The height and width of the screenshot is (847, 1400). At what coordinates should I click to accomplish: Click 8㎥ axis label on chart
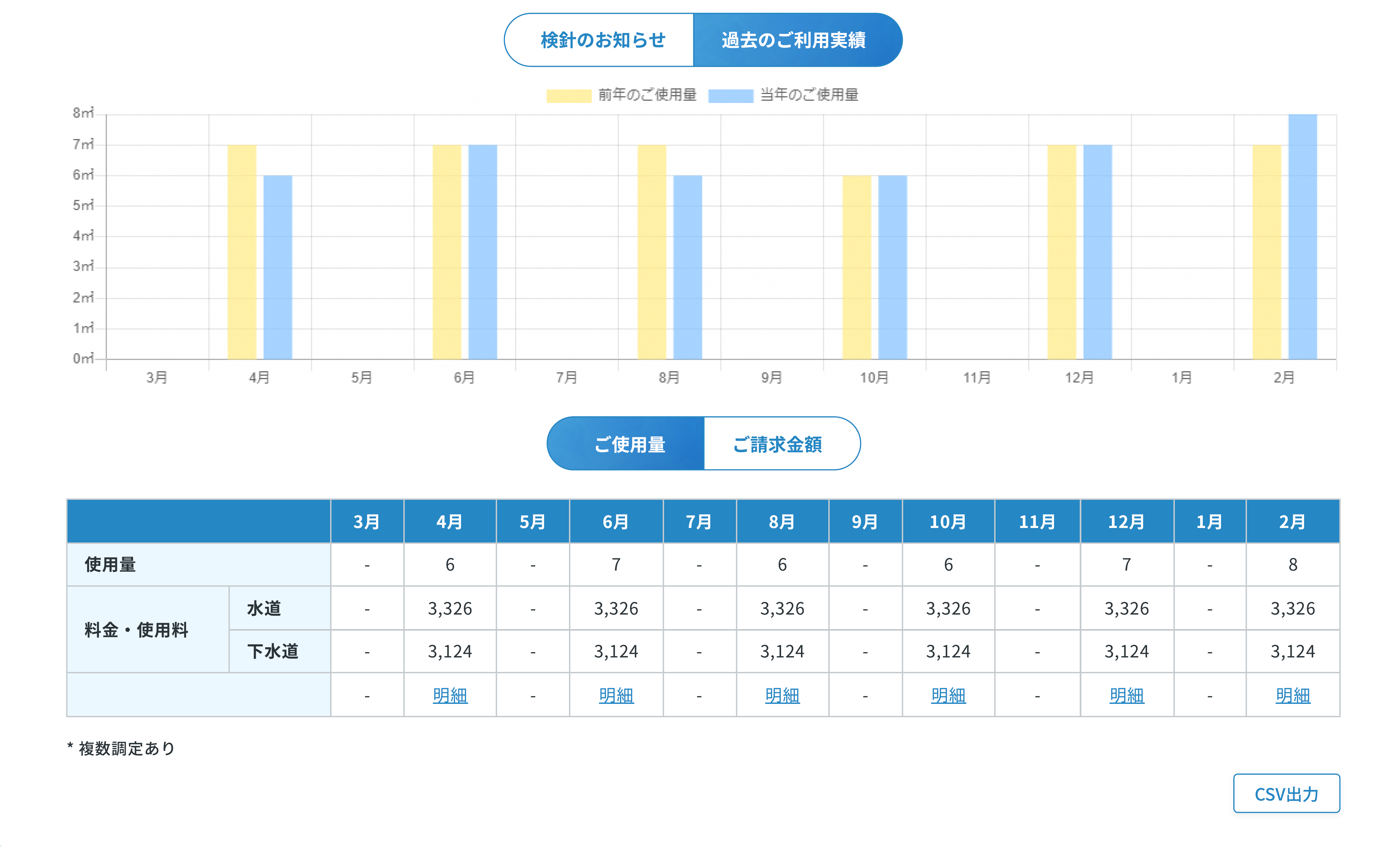83,113
